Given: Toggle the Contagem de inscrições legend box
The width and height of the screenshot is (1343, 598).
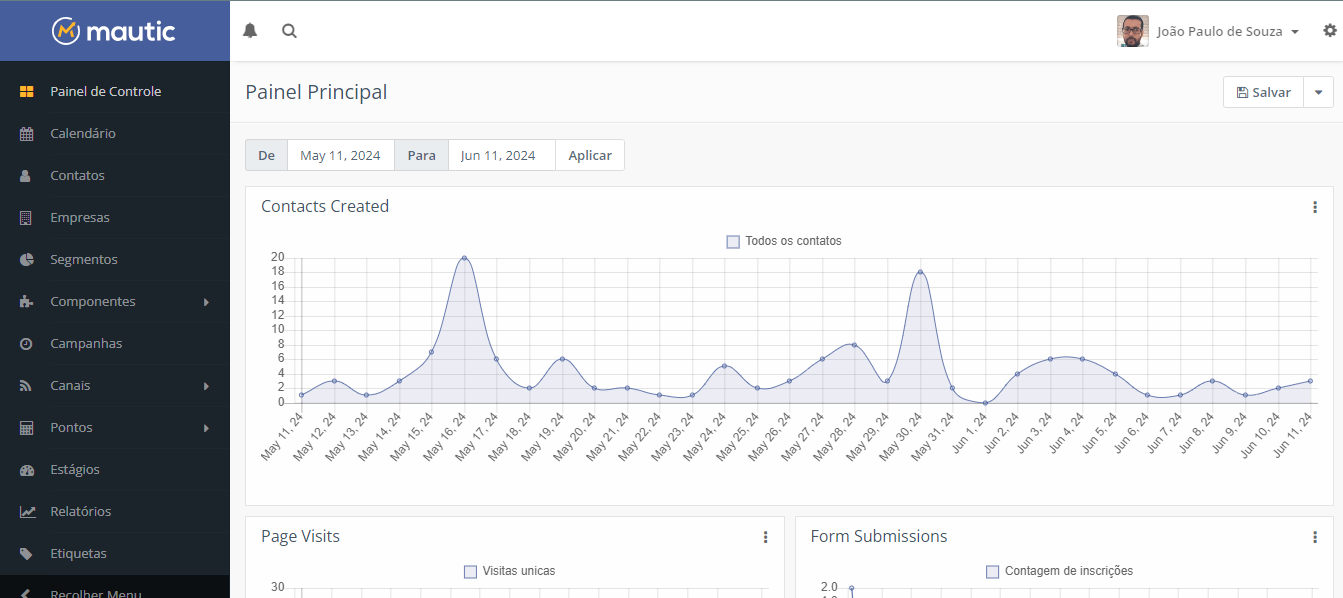Looking at the screenshot, I should (992, 572).
